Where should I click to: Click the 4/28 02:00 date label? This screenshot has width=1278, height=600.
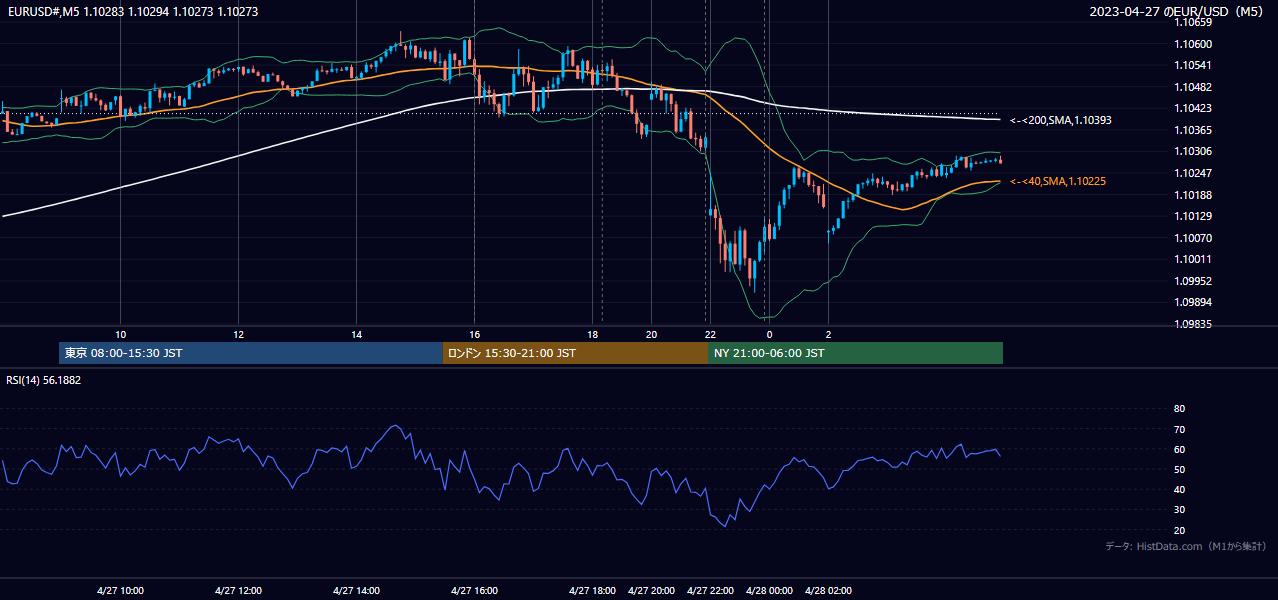[x=828, y=590]
